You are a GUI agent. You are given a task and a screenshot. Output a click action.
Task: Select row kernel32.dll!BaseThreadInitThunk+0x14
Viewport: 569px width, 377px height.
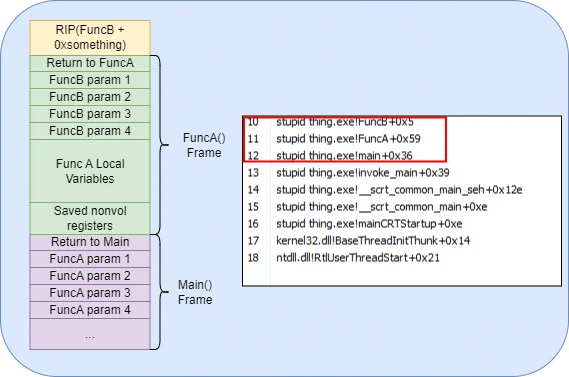pos(402,241)
